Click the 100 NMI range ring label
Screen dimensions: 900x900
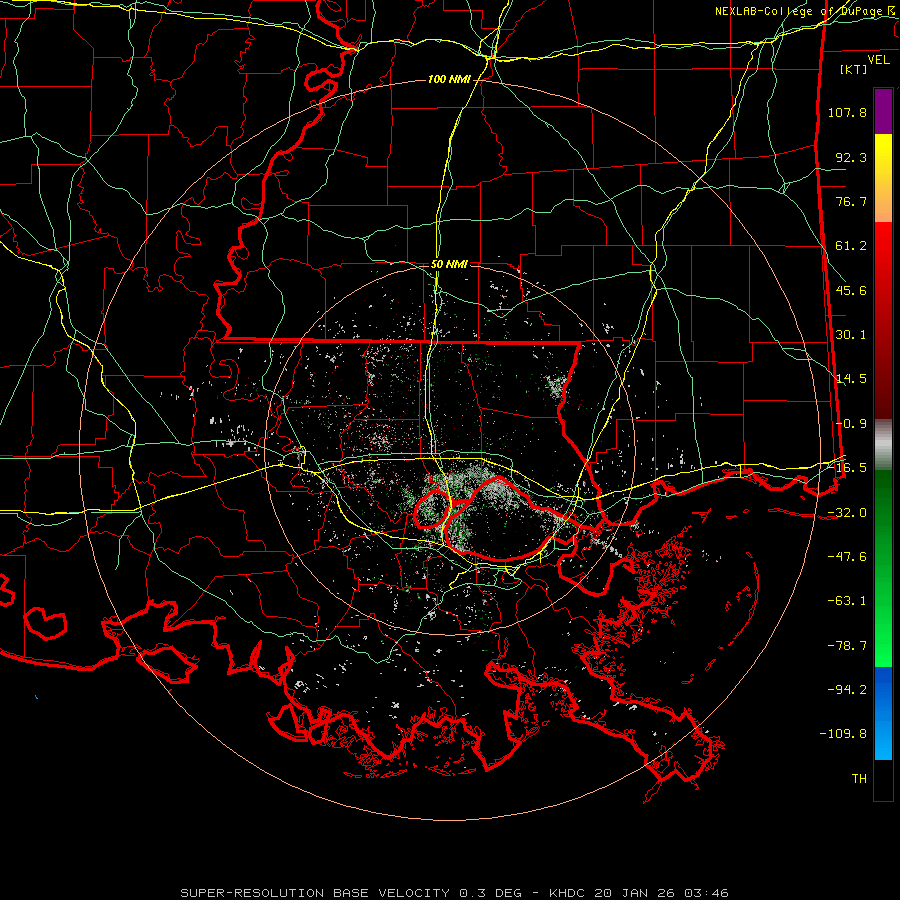point(448,79)
